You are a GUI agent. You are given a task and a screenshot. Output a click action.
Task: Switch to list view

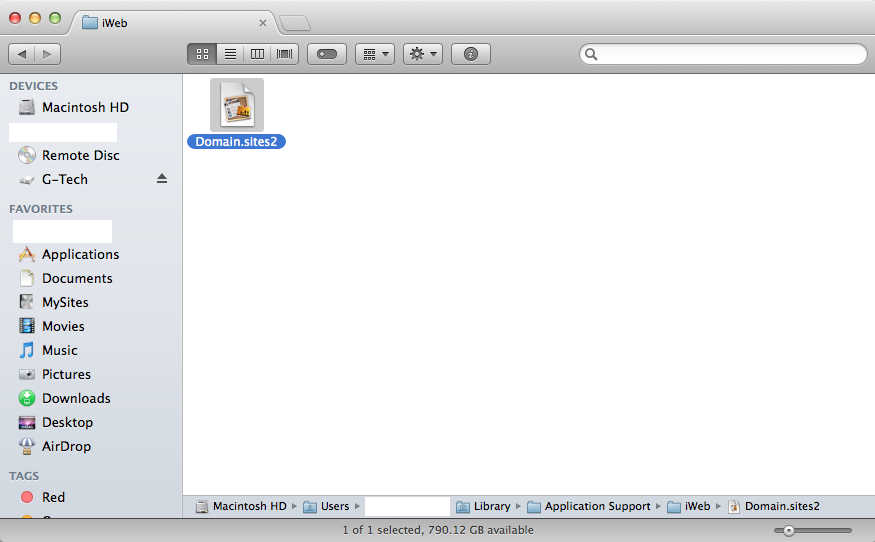230,54
